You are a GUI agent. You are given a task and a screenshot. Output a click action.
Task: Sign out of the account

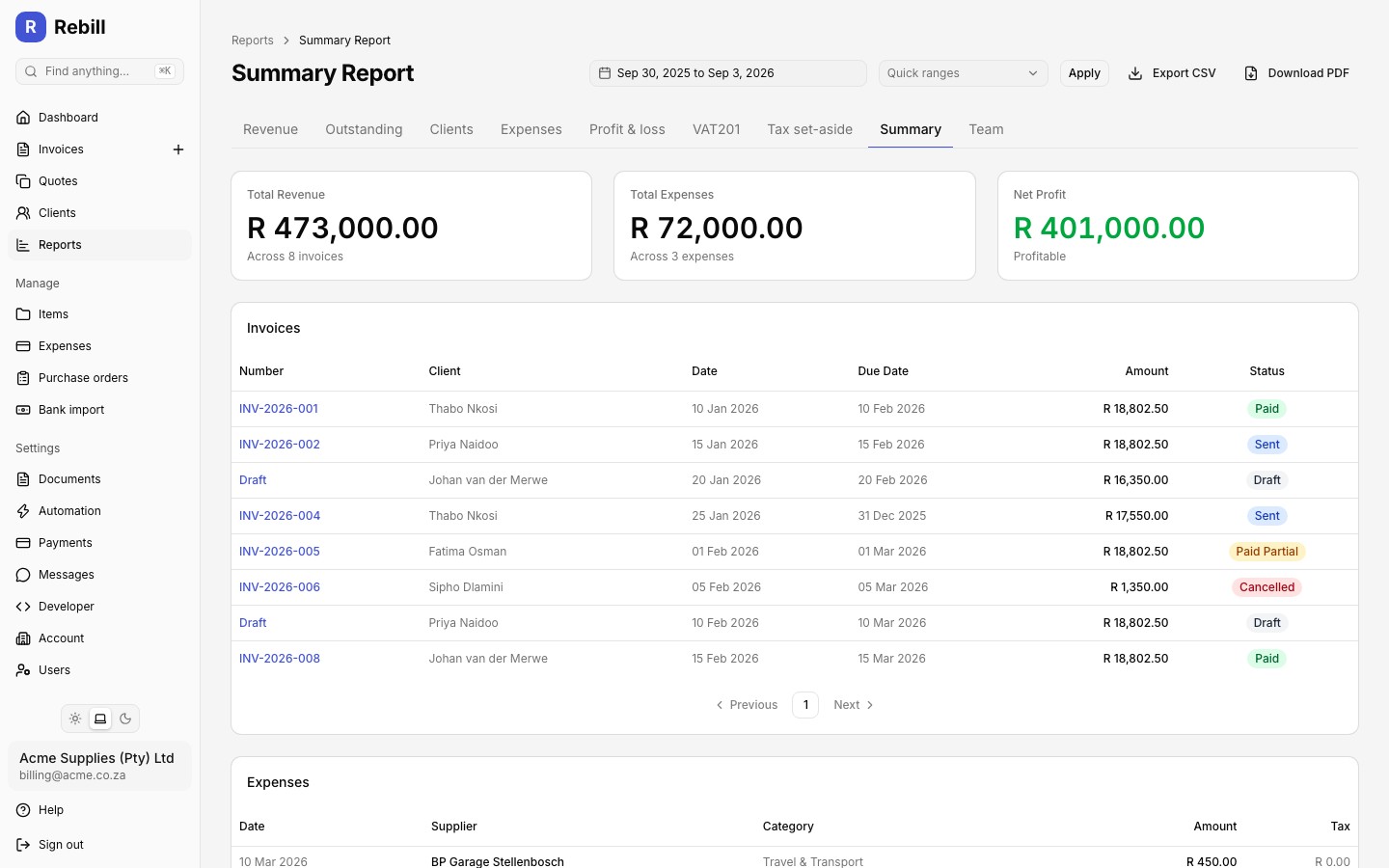[99, 845]
